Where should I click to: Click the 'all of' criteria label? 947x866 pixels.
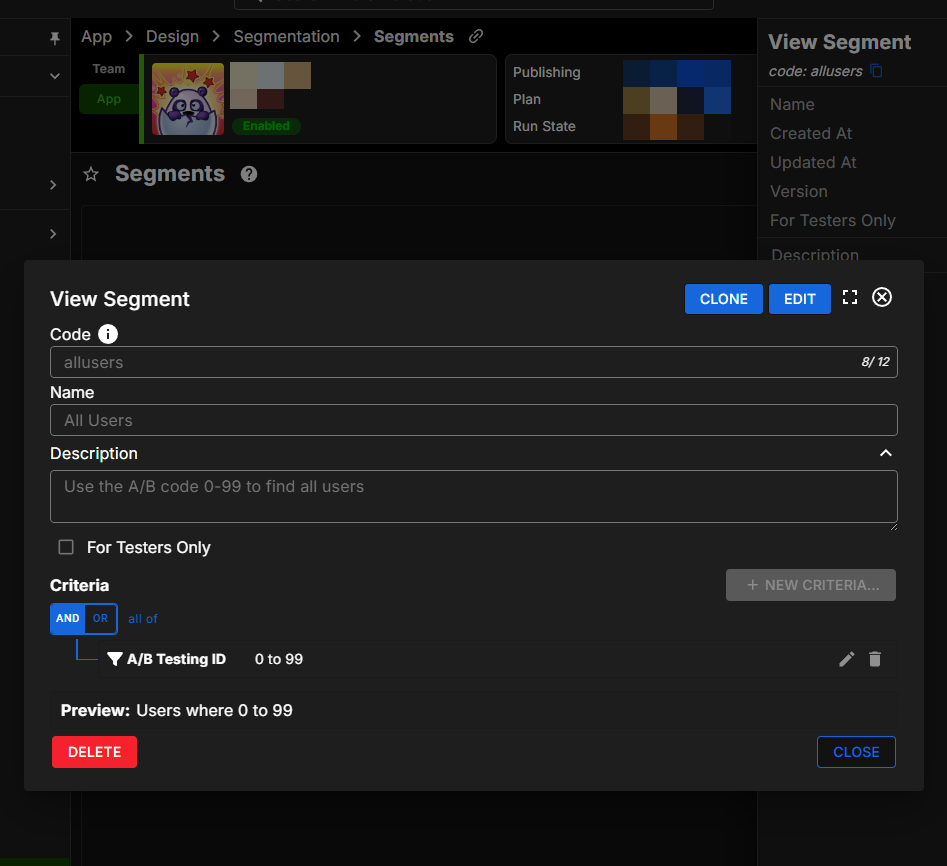(143, 618)
